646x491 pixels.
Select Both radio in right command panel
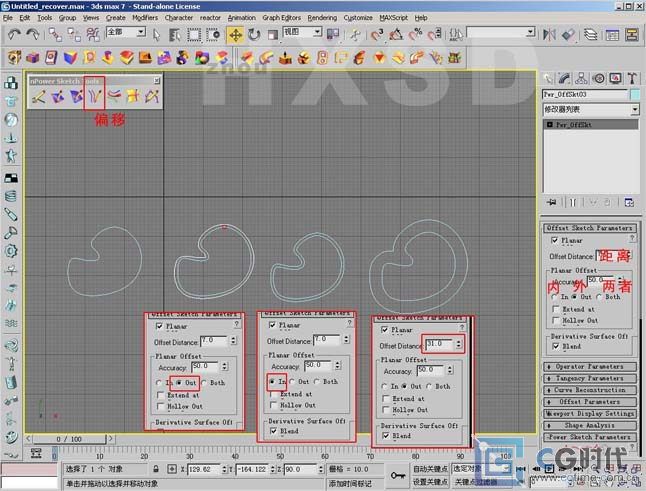point(599,297)
